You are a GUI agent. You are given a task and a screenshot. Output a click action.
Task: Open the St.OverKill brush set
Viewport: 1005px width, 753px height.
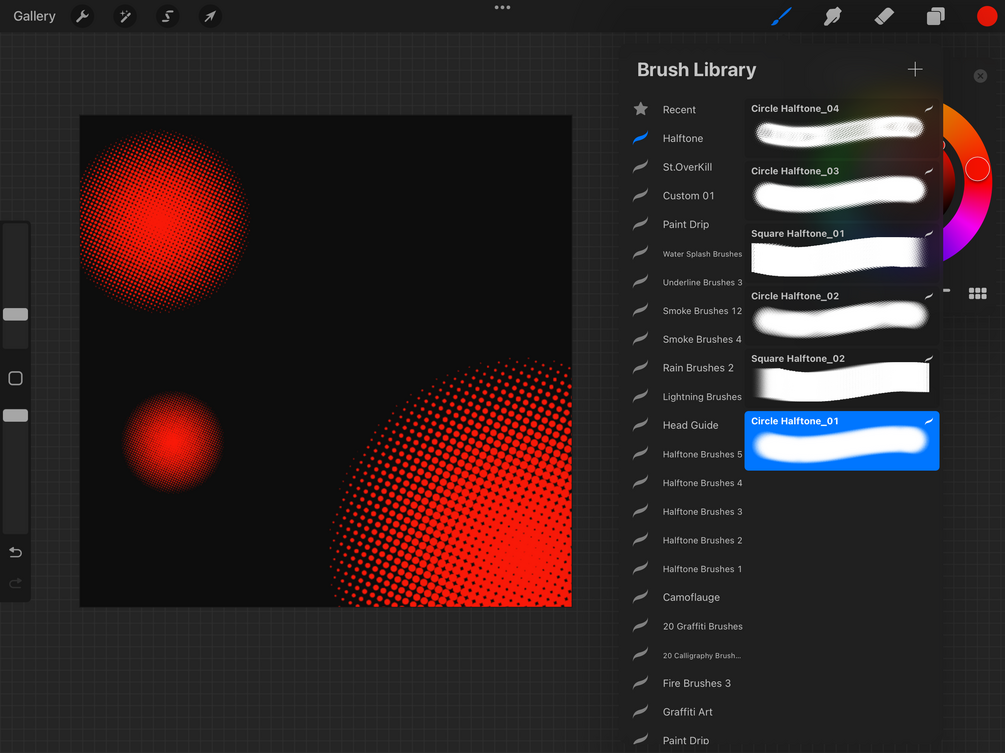coord(686,167)
